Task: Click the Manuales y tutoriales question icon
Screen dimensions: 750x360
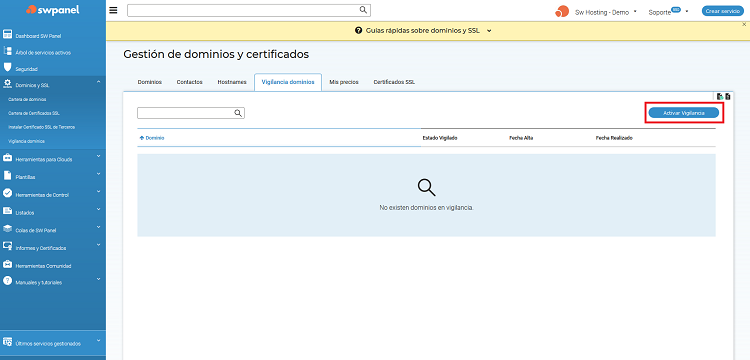Action: pyautogui.click(x=7, y=281)
